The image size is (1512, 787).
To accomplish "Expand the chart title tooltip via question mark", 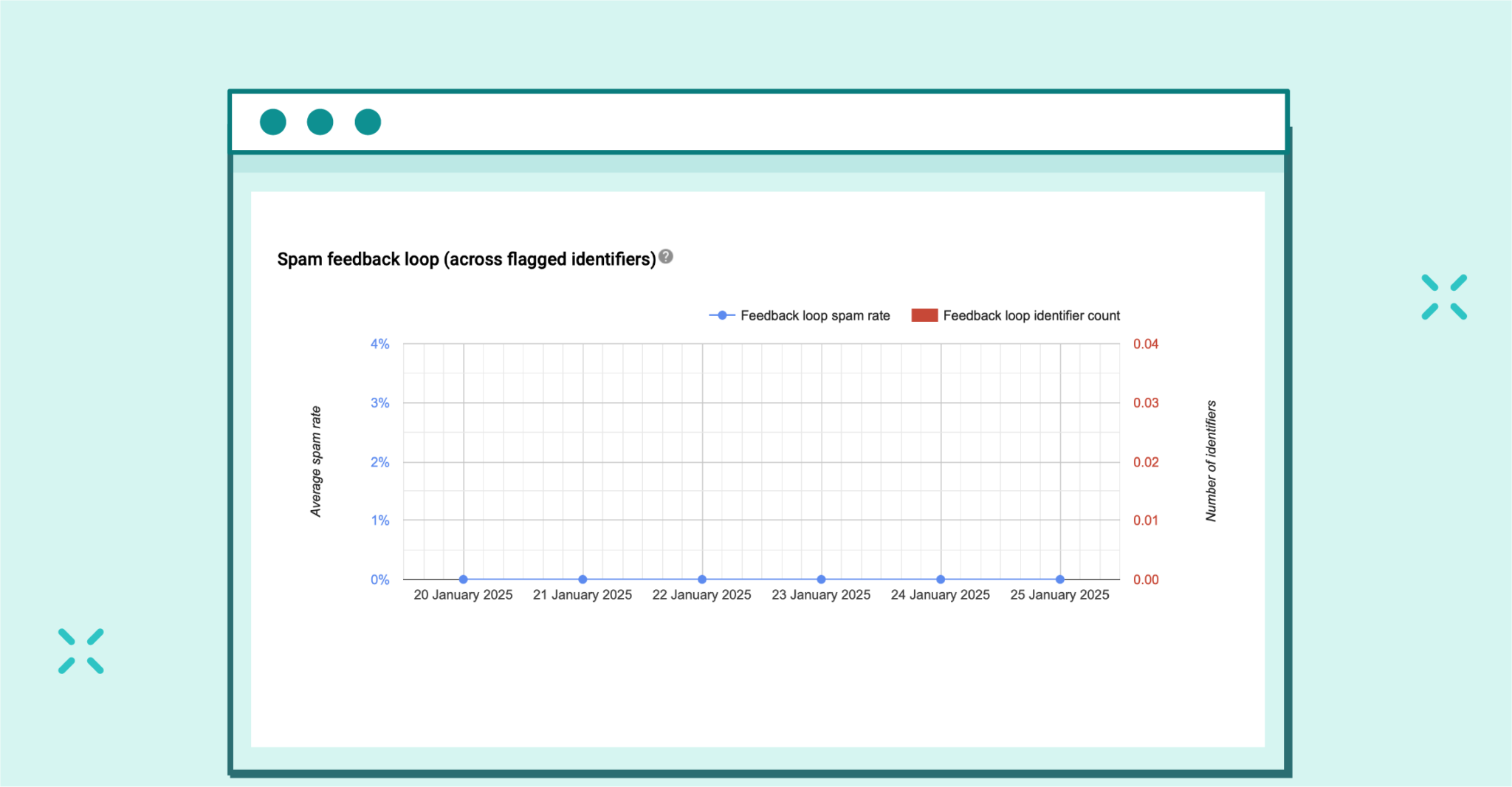I will click(665, 256).
